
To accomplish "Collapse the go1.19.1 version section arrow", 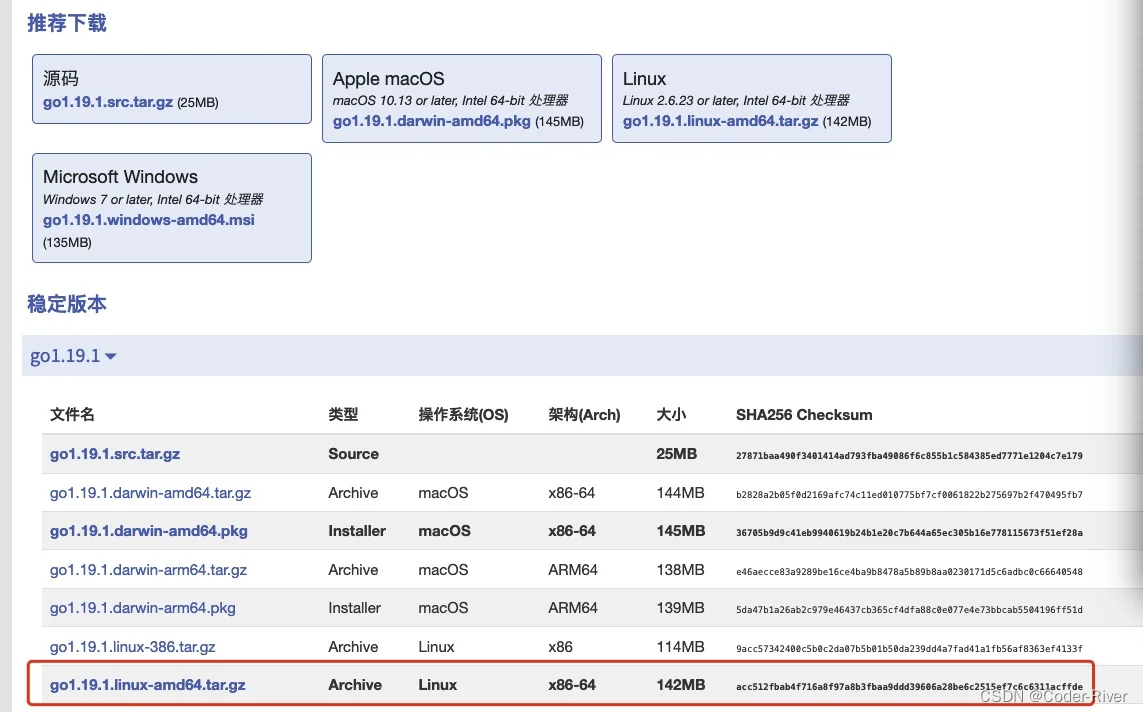I will pos(111,356).
